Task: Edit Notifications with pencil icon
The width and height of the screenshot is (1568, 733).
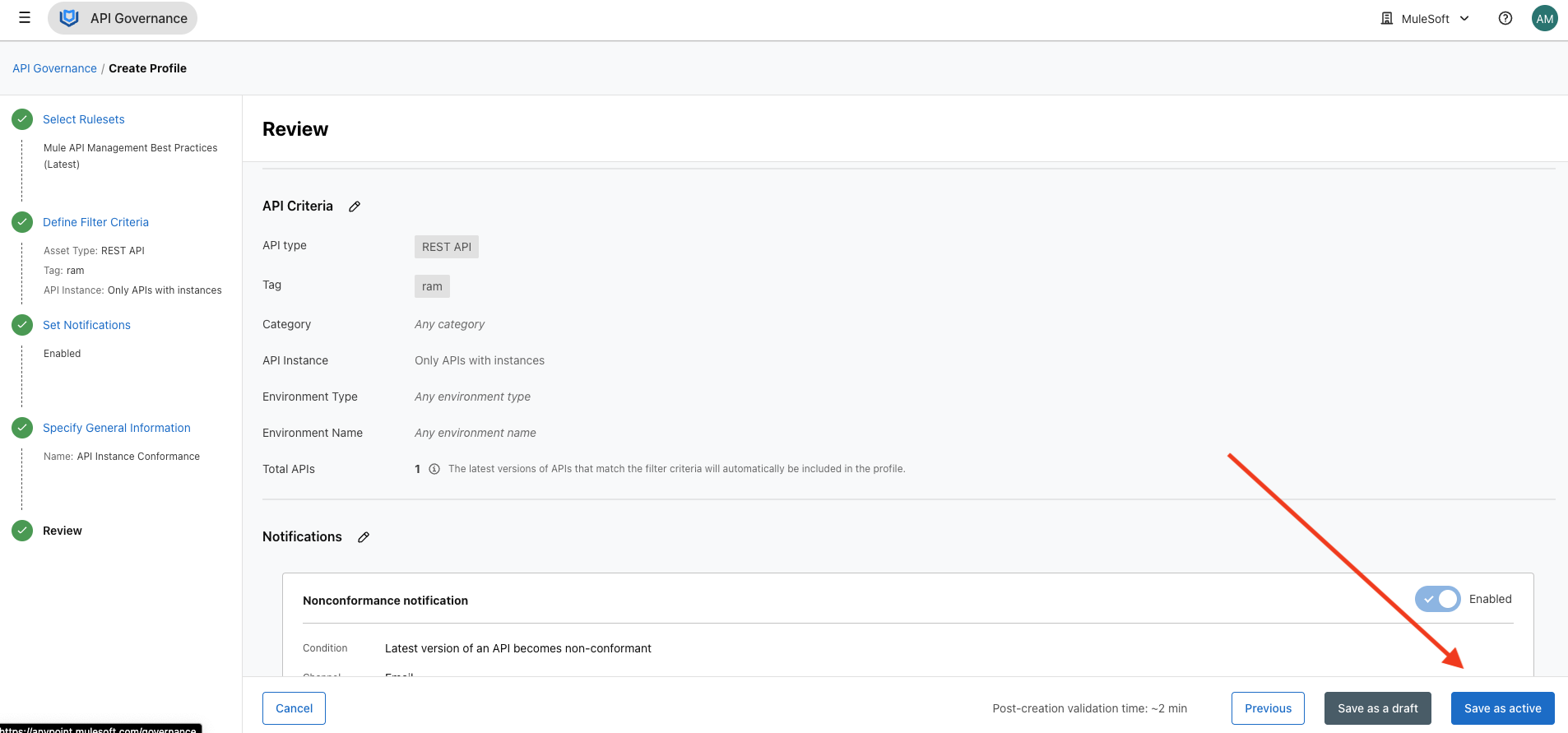Action: tap(364, 537)
